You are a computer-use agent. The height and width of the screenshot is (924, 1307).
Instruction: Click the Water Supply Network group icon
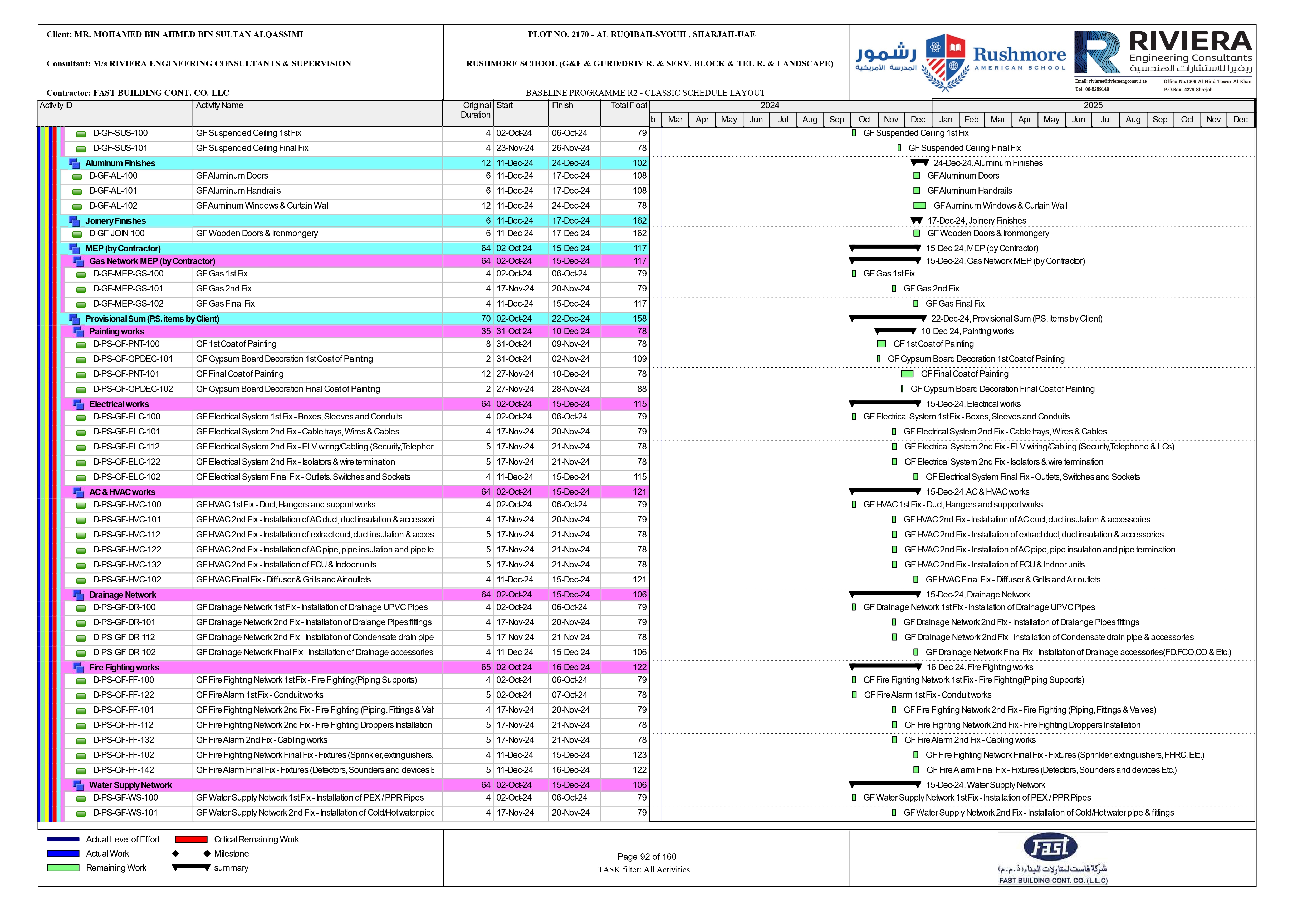click(x=78, y=786)
